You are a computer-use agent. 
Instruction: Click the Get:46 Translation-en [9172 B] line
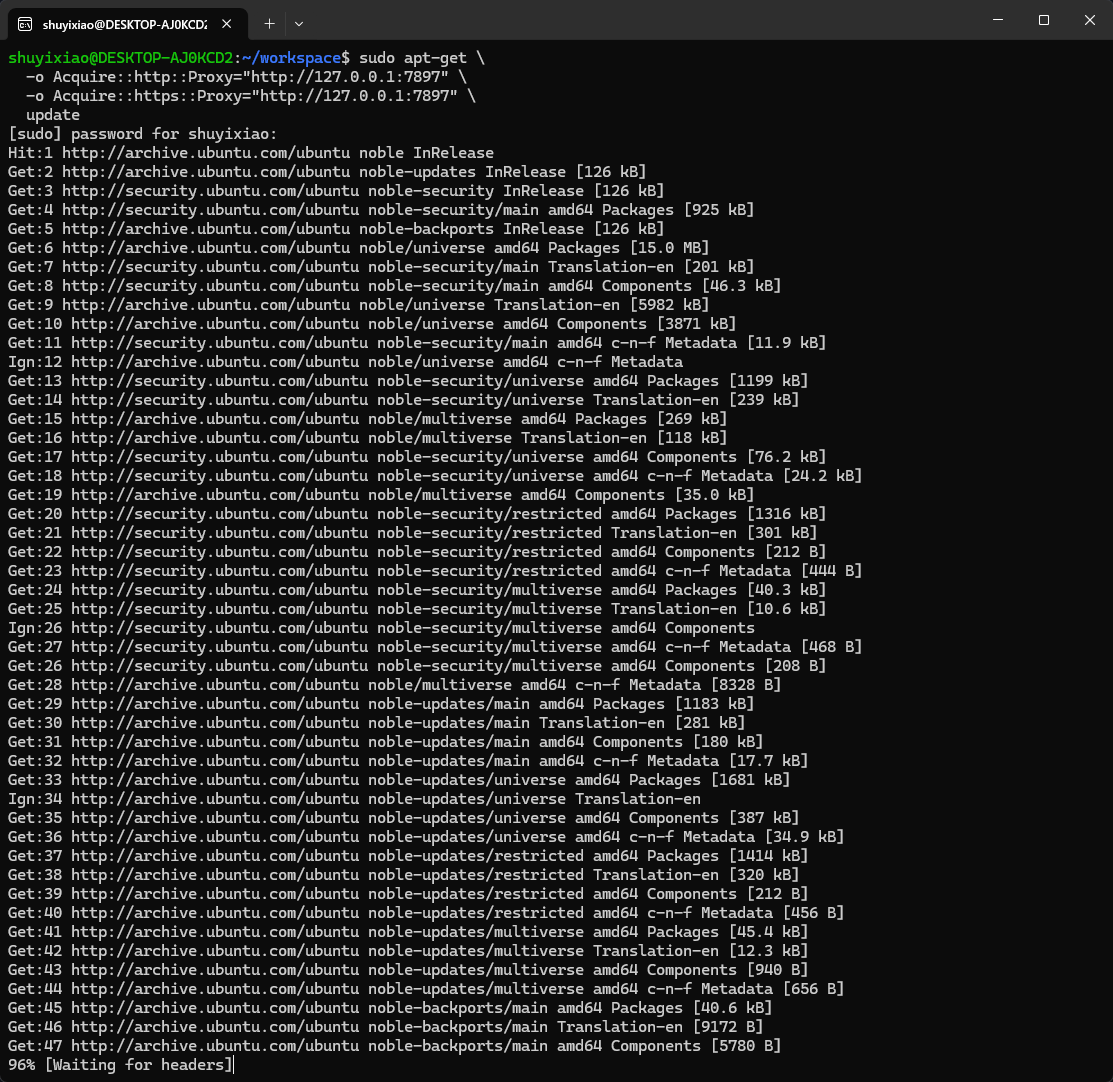pos(385,1027)
